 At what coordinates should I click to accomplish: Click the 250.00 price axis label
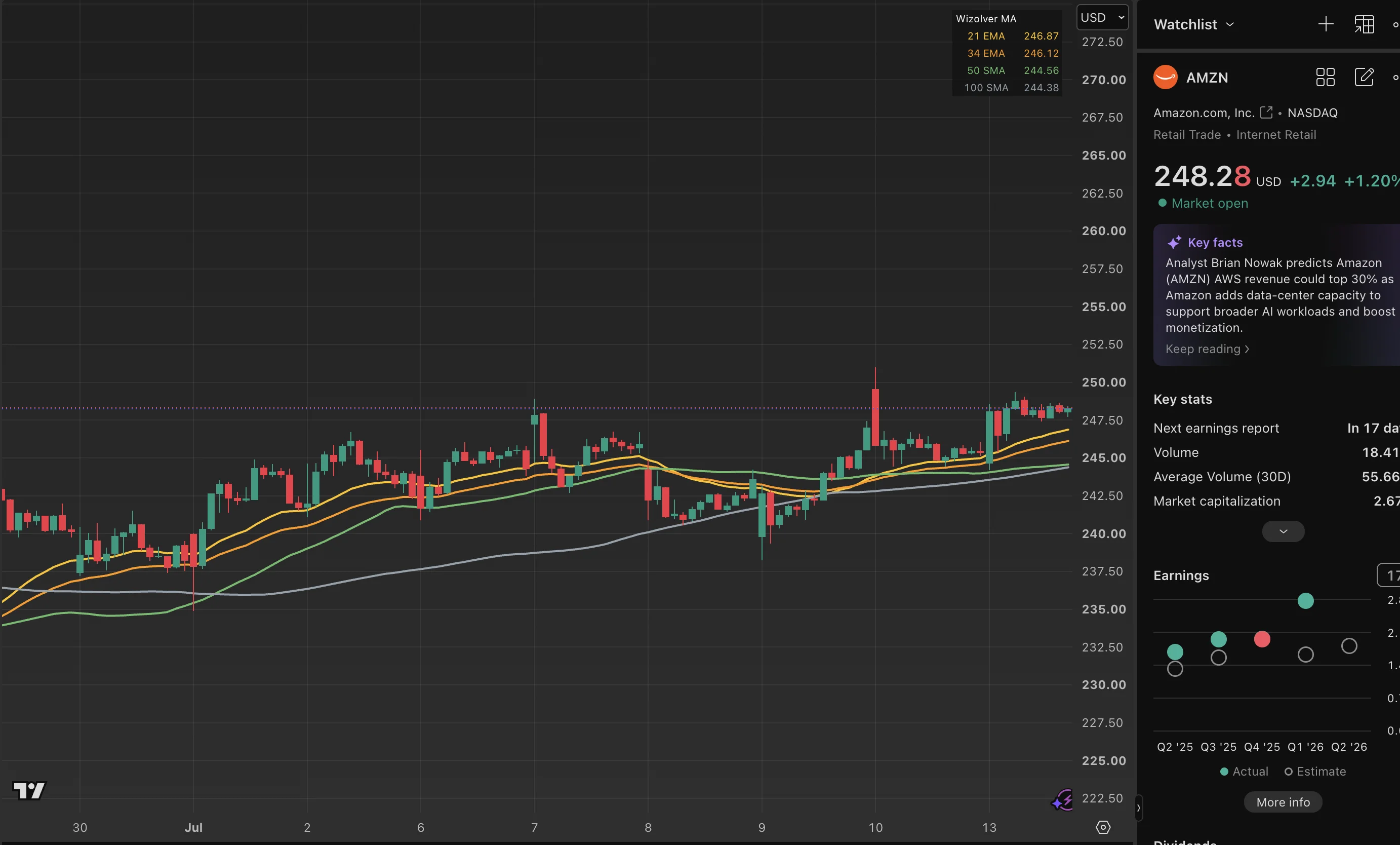[x=1103, y=382]
